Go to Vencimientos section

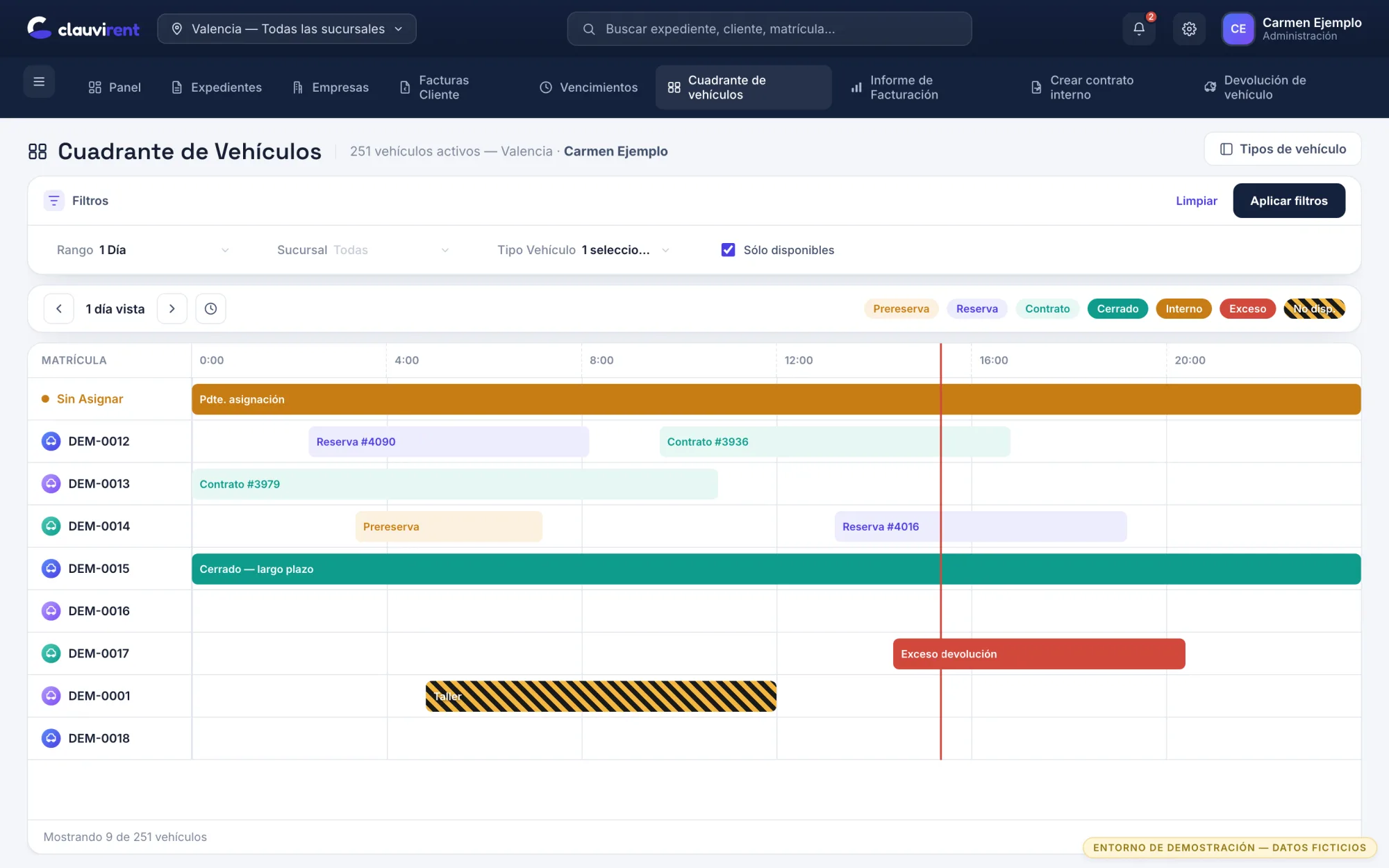(589, 87)
